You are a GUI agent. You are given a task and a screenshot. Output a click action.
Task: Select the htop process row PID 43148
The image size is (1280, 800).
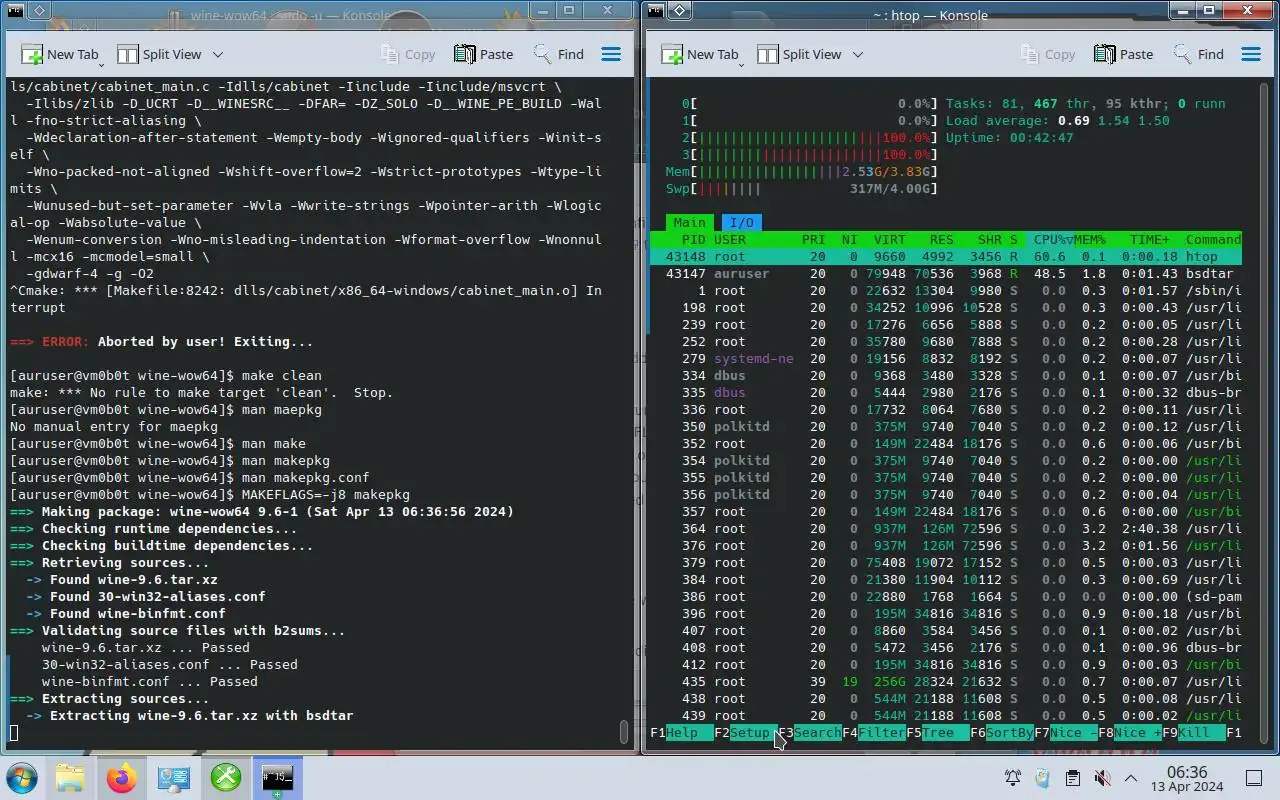point(945,257)
